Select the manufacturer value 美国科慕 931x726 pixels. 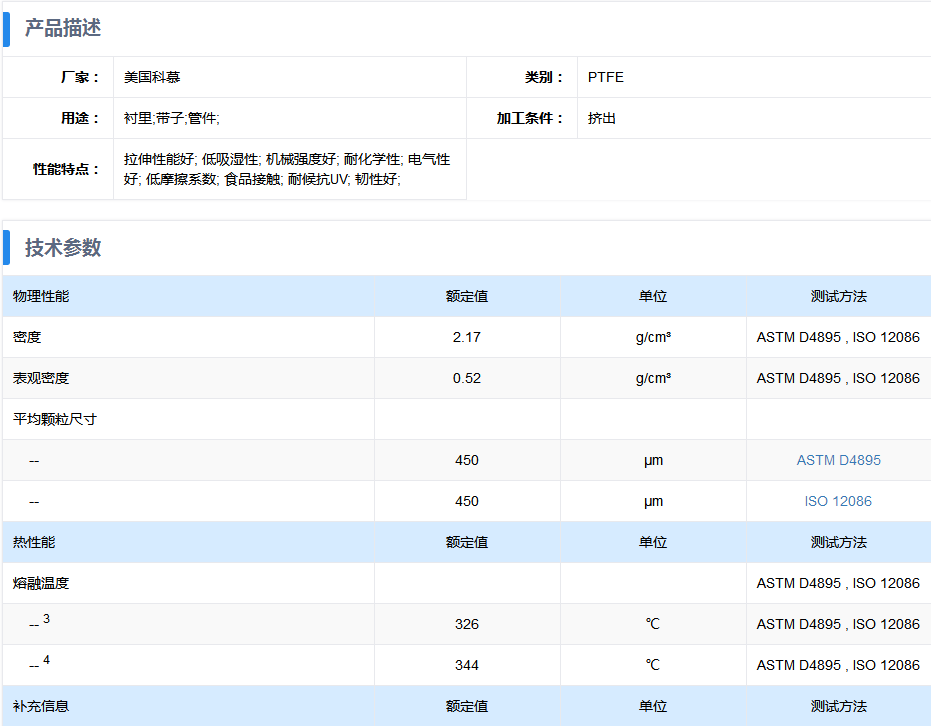152,77
